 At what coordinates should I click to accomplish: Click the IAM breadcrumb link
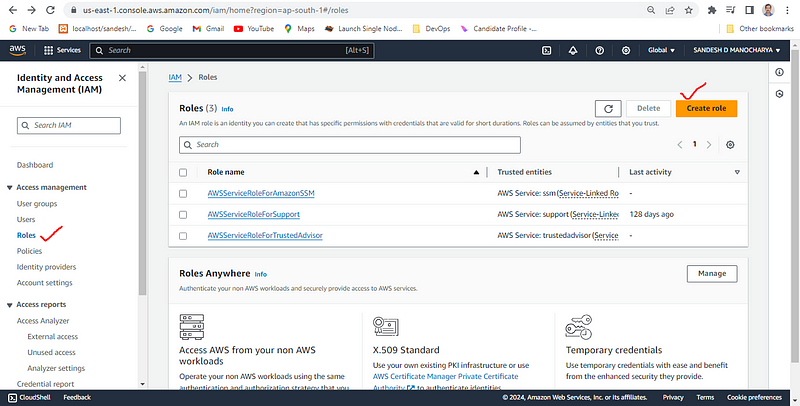[175, 78]
